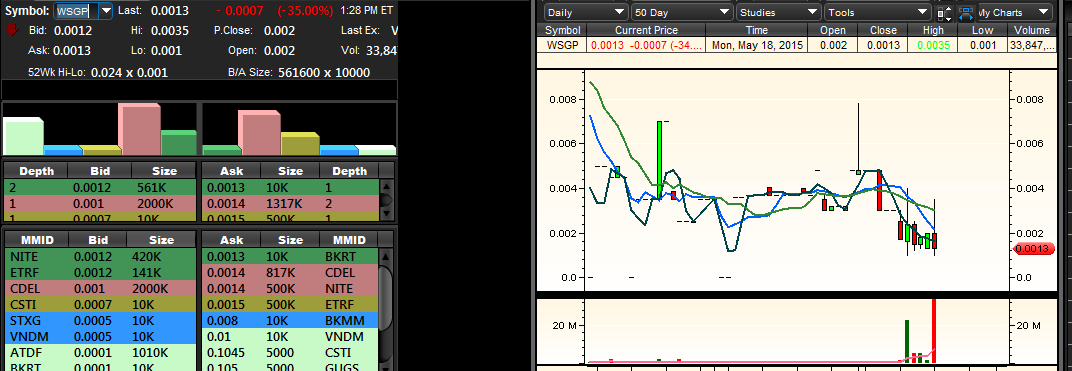Select the BKMM ask row 0.008

click(x=291, y=320)
